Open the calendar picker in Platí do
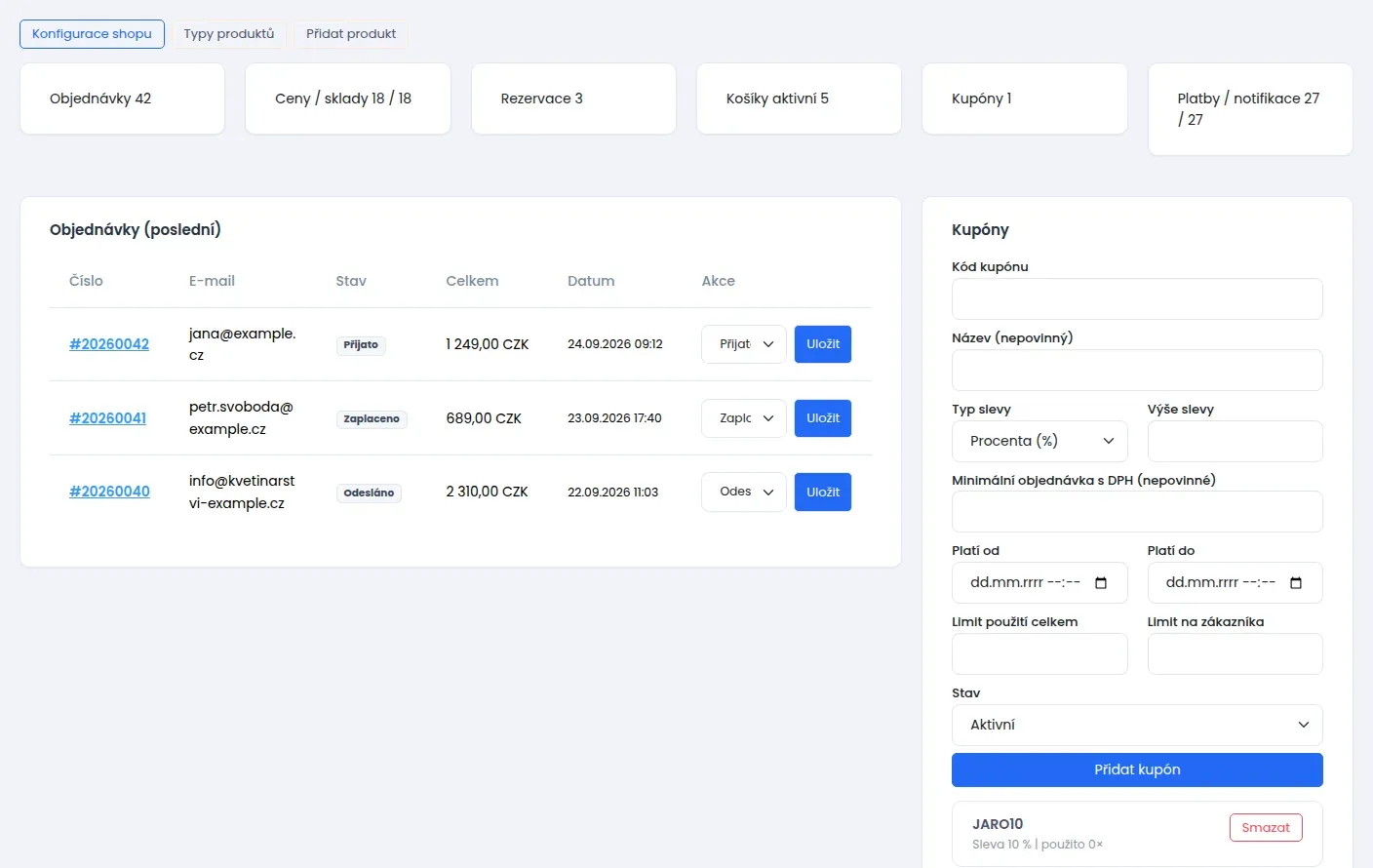 1296,583
